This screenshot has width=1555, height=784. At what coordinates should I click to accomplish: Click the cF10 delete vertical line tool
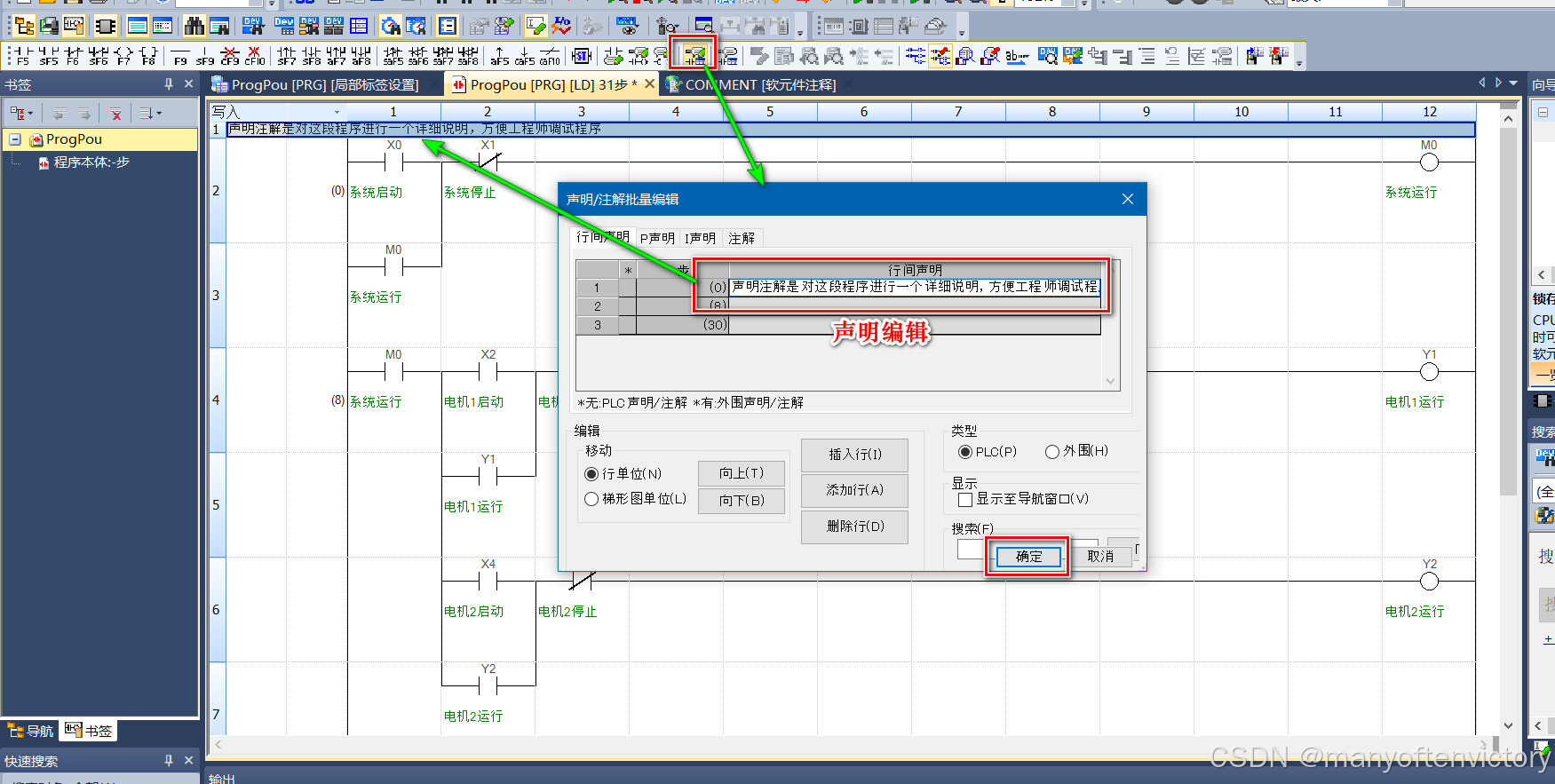(255, 56)
